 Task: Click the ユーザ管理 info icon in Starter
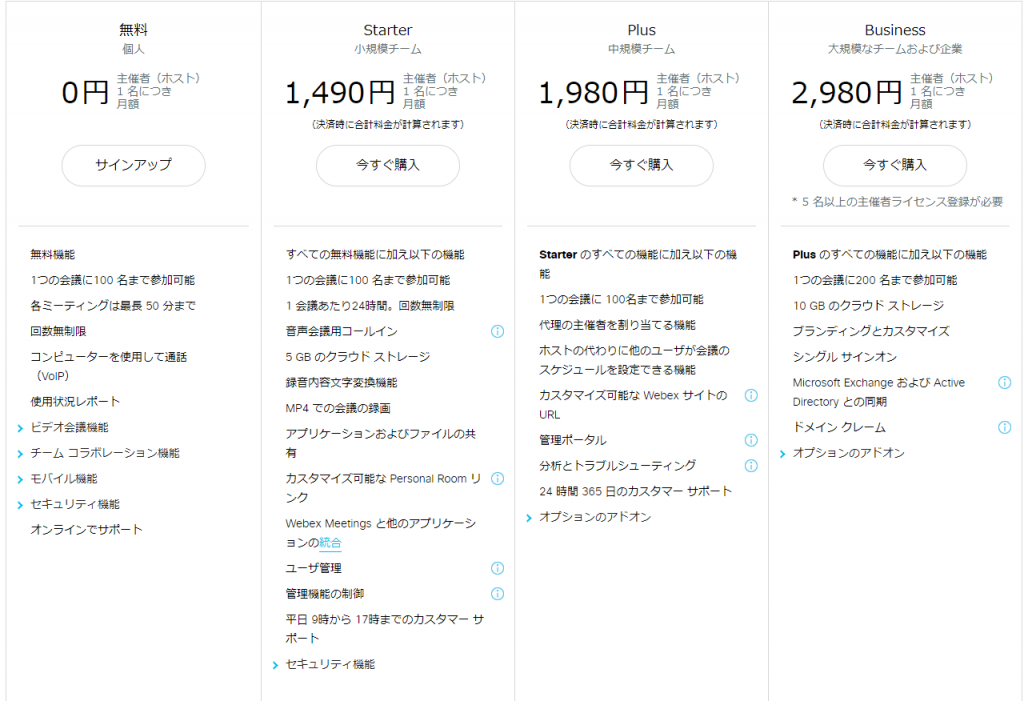497,567
